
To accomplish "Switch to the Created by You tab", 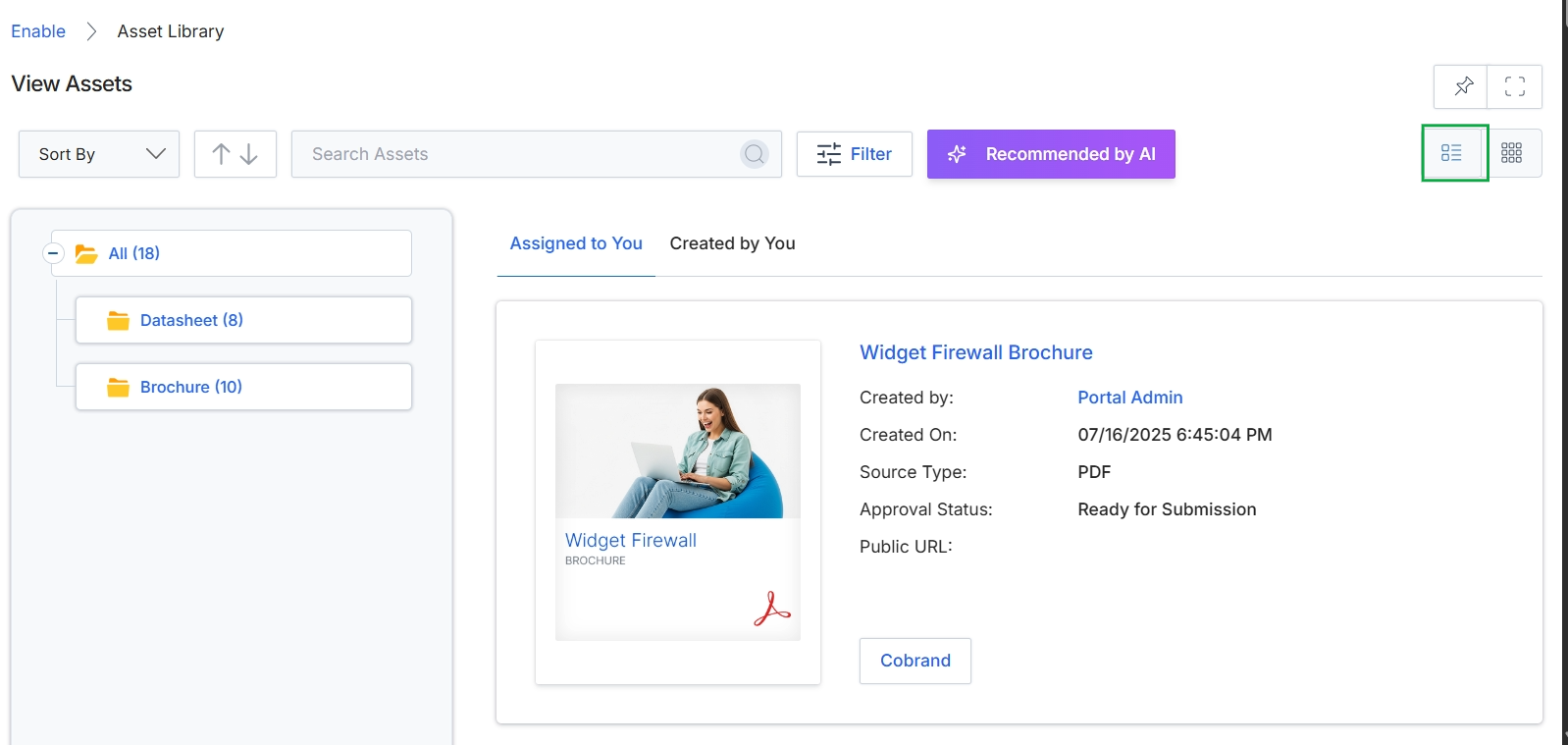I will [732, 243].
